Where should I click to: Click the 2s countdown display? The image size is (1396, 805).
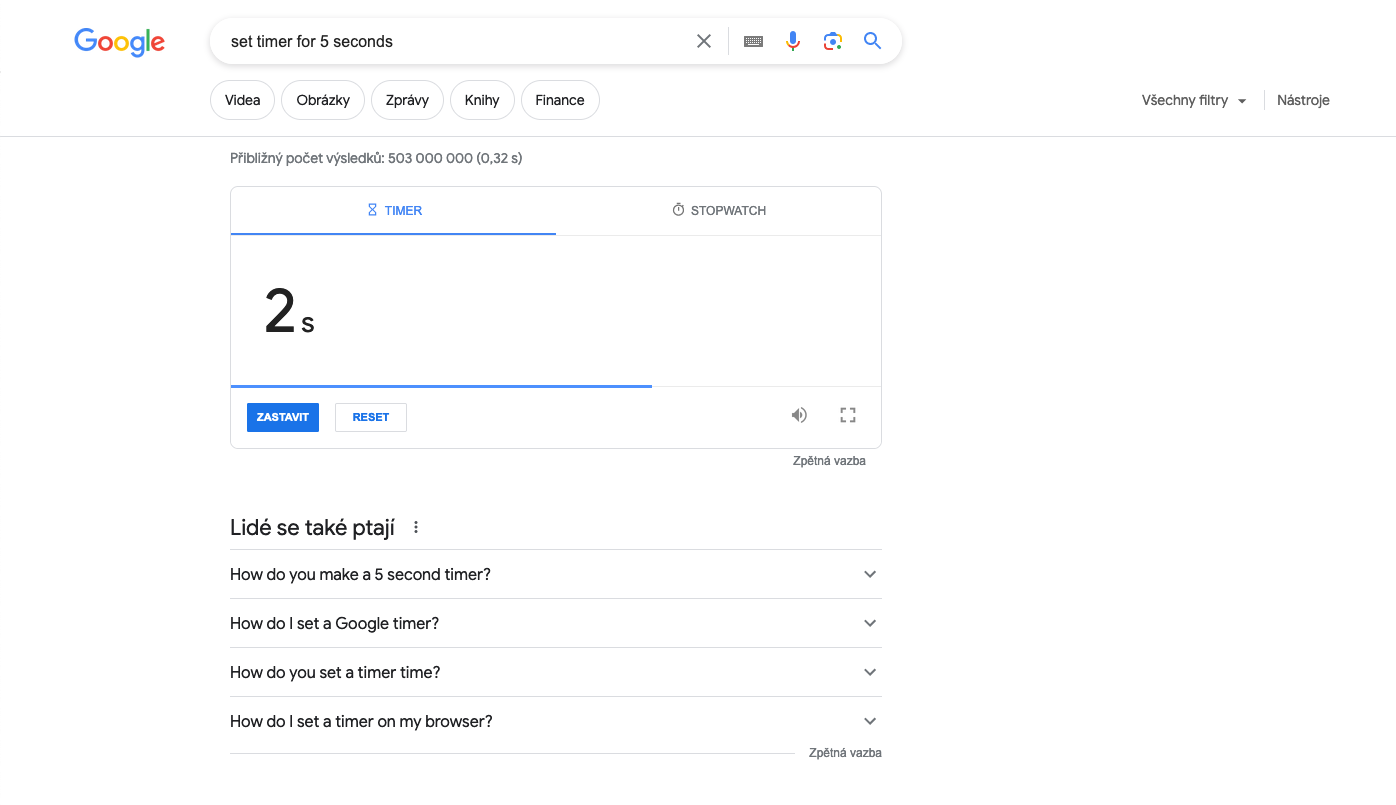click(x=289, y=312)
